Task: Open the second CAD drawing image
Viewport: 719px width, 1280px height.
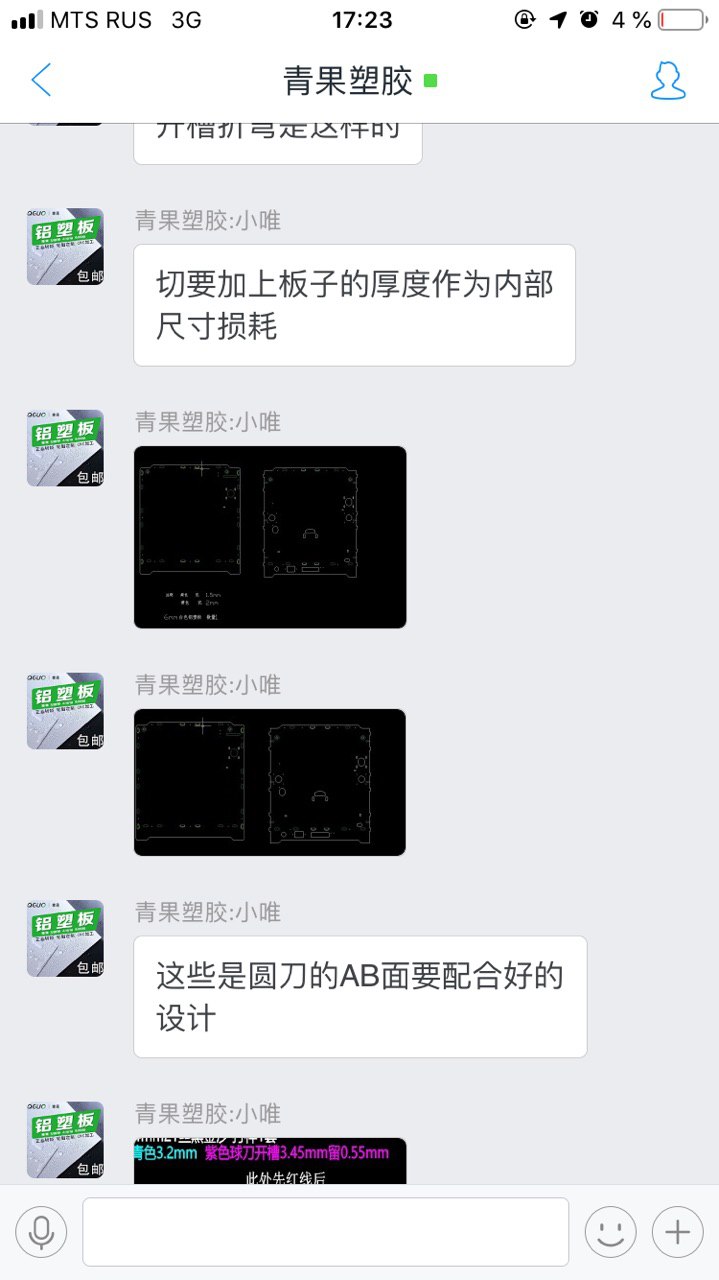Action: [270, 782]
